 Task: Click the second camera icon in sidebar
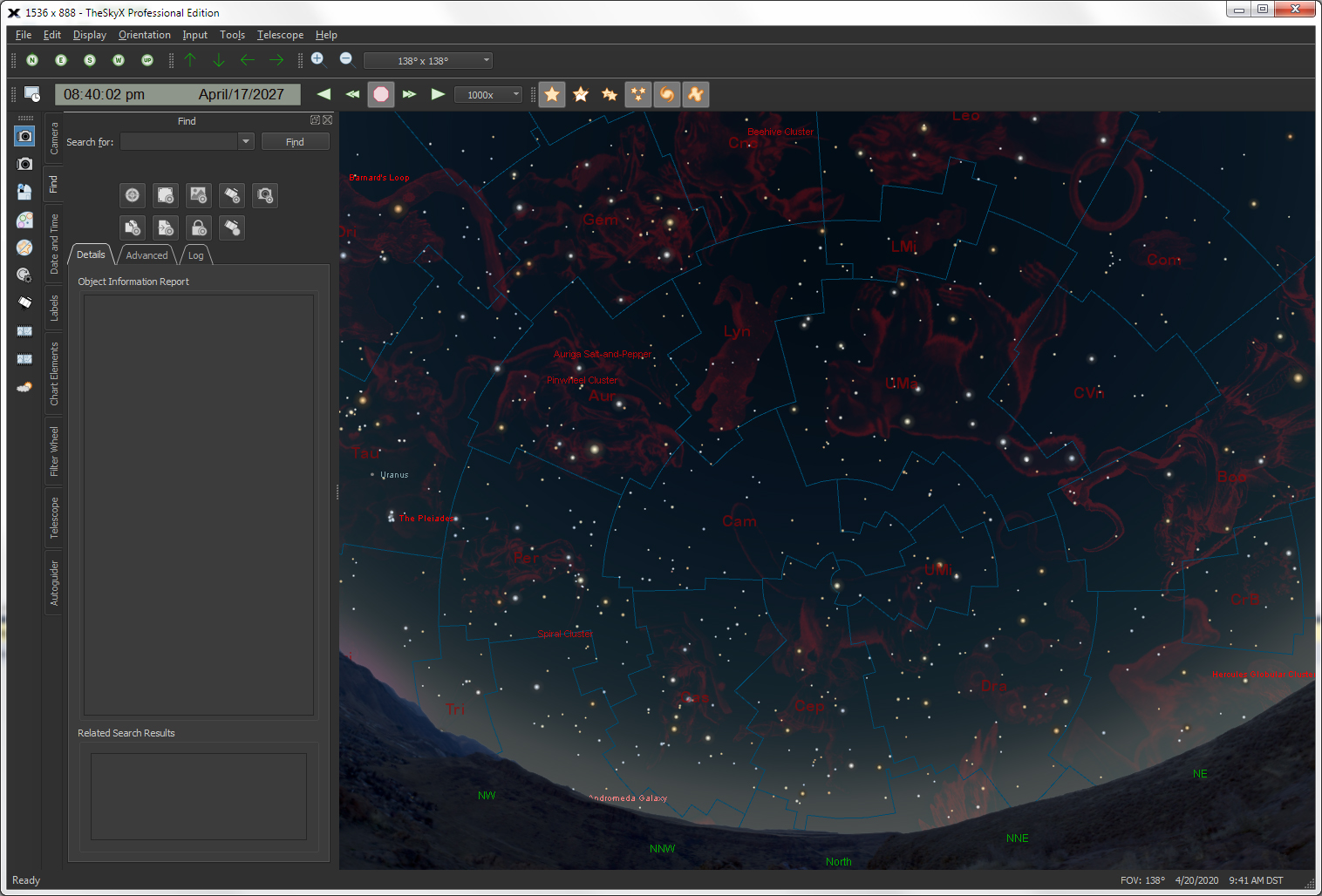coord(24,164)
